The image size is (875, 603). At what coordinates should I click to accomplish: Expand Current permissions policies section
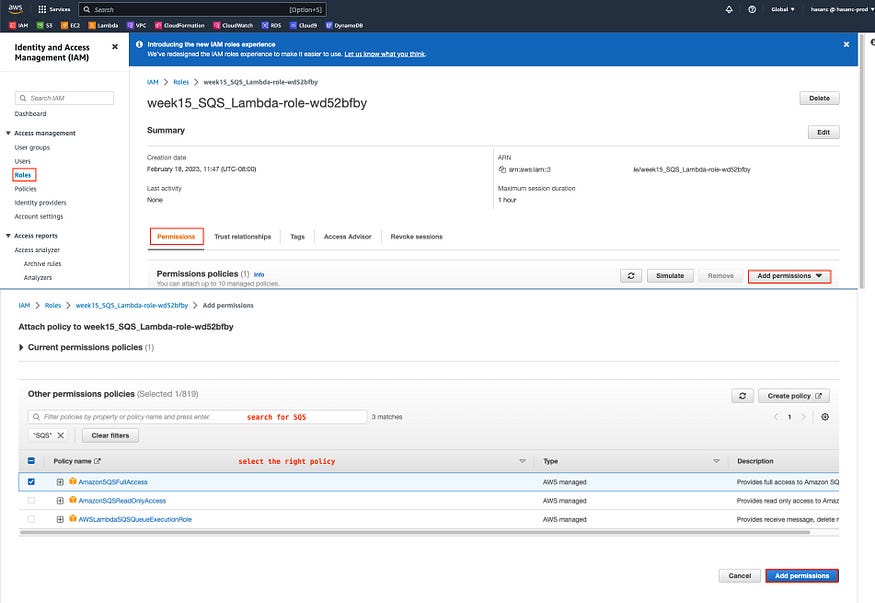[21, 347]
